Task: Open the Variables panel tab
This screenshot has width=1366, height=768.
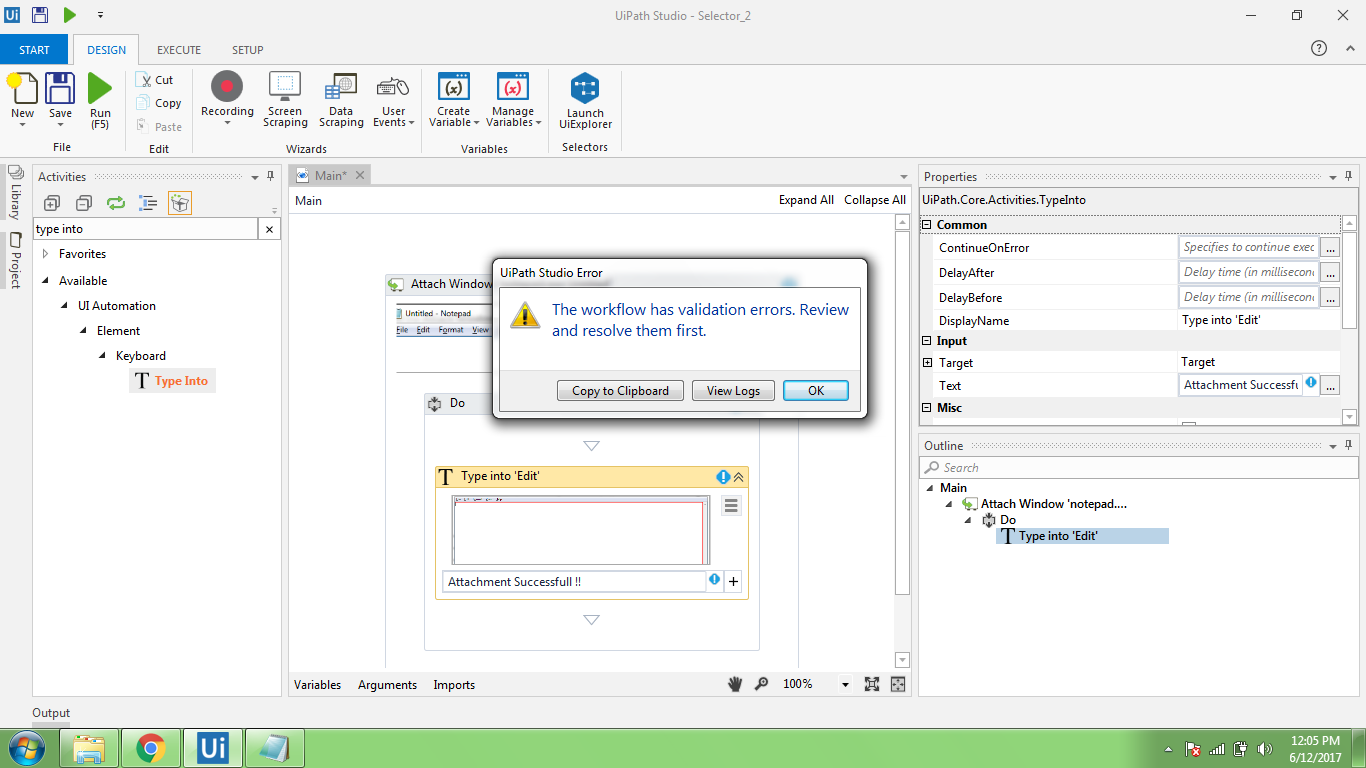Action: (317, 685)
